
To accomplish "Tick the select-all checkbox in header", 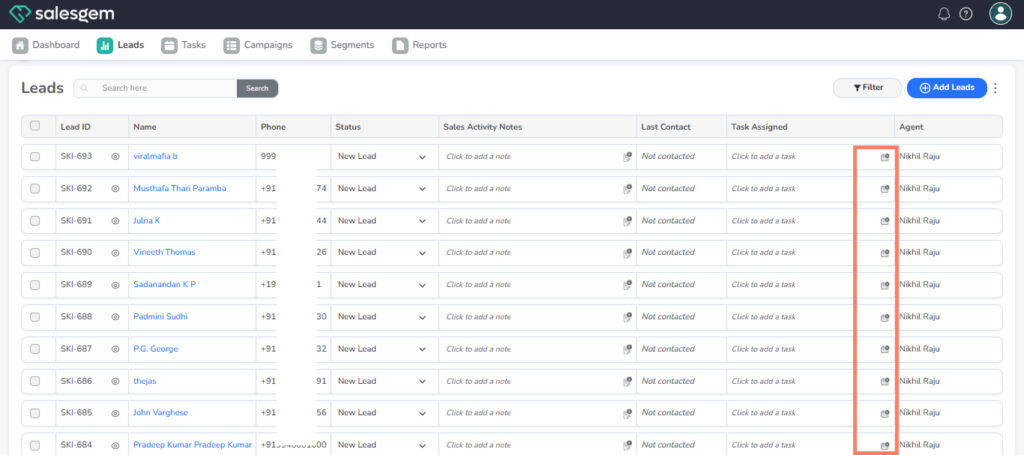I will point(35,126).
